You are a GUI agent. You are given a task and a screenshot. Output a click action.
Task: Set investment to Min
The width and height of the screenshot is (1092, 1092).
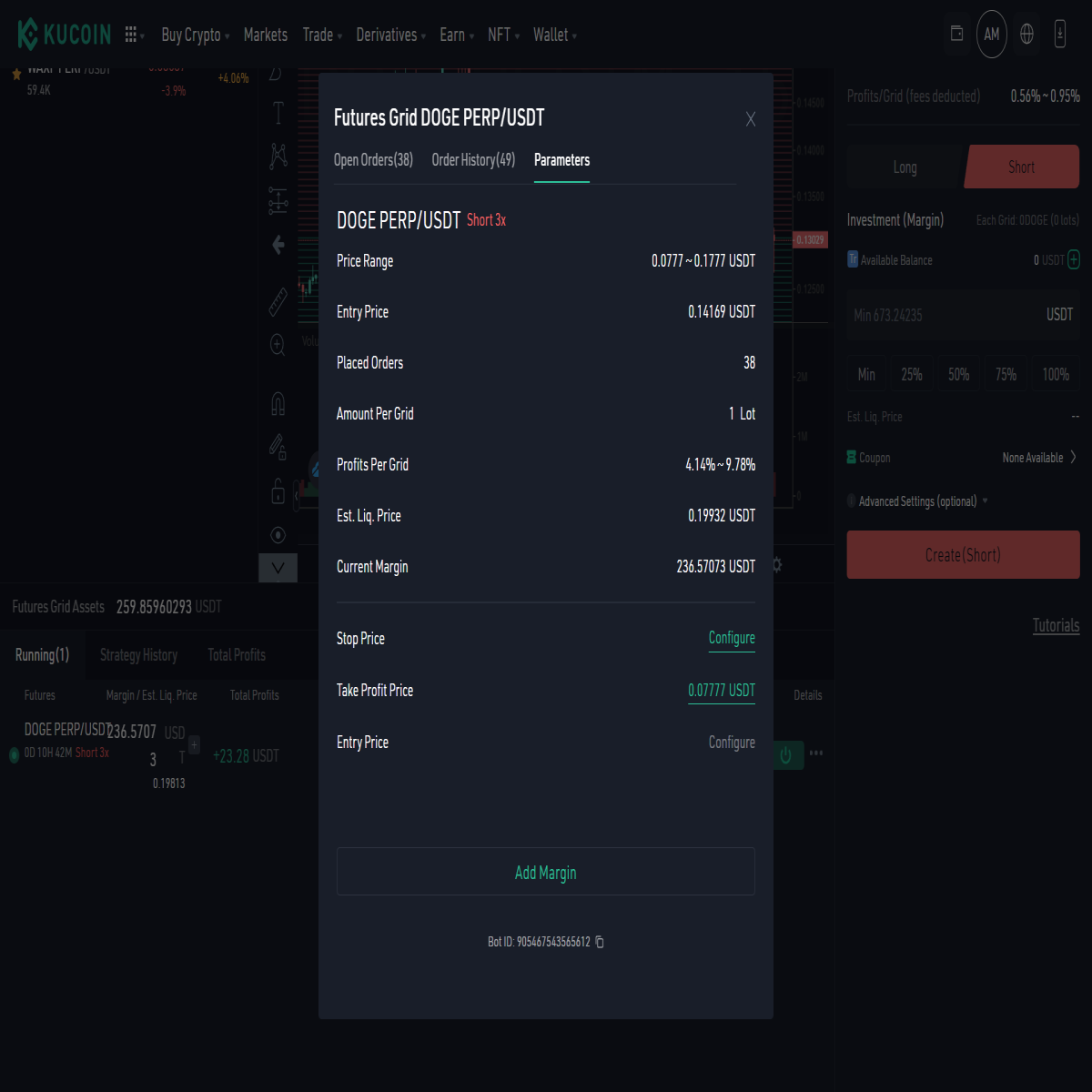(866, 374)
